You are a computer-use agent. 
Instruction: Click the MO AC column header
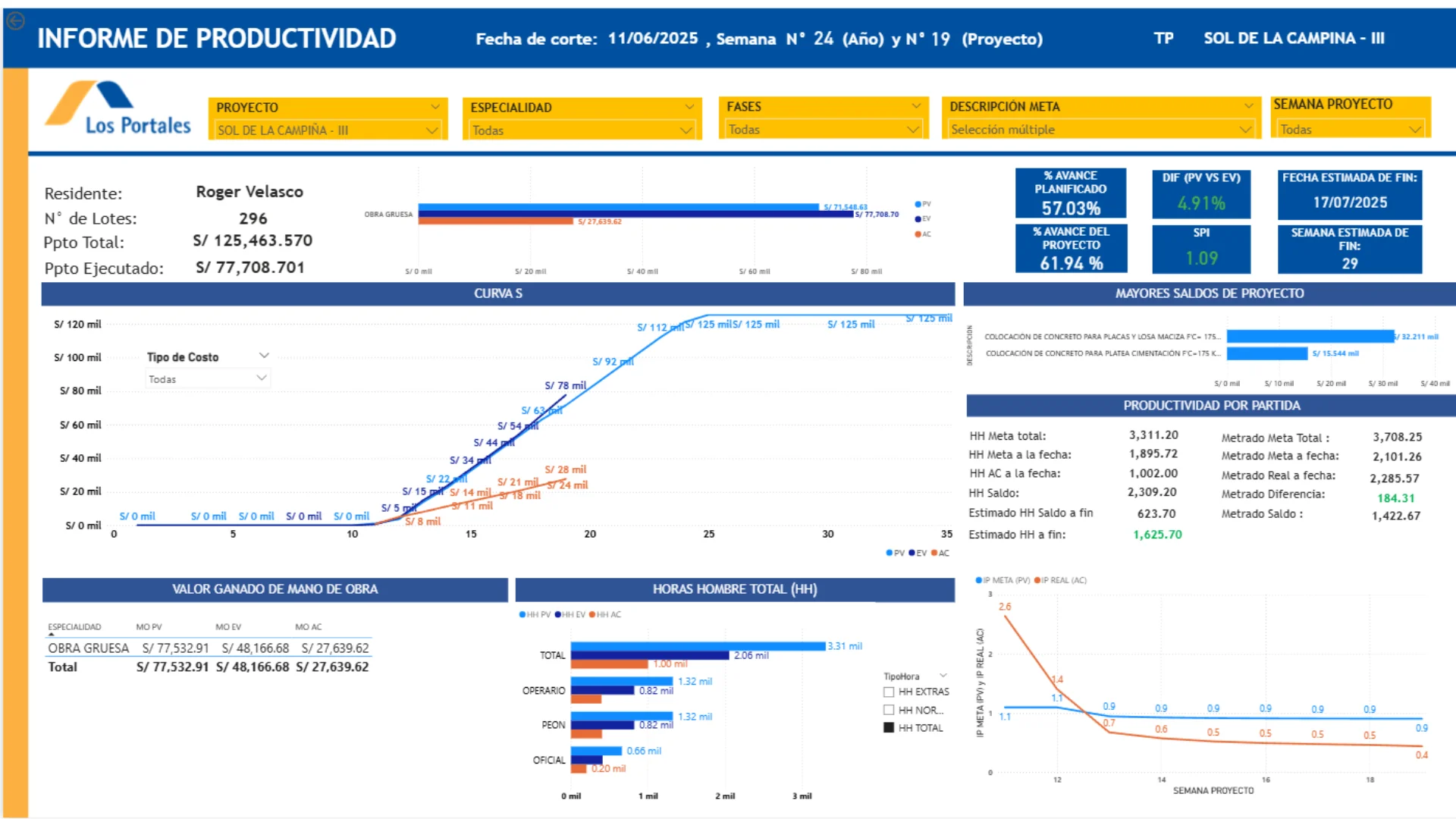click(x=308, y=627)
